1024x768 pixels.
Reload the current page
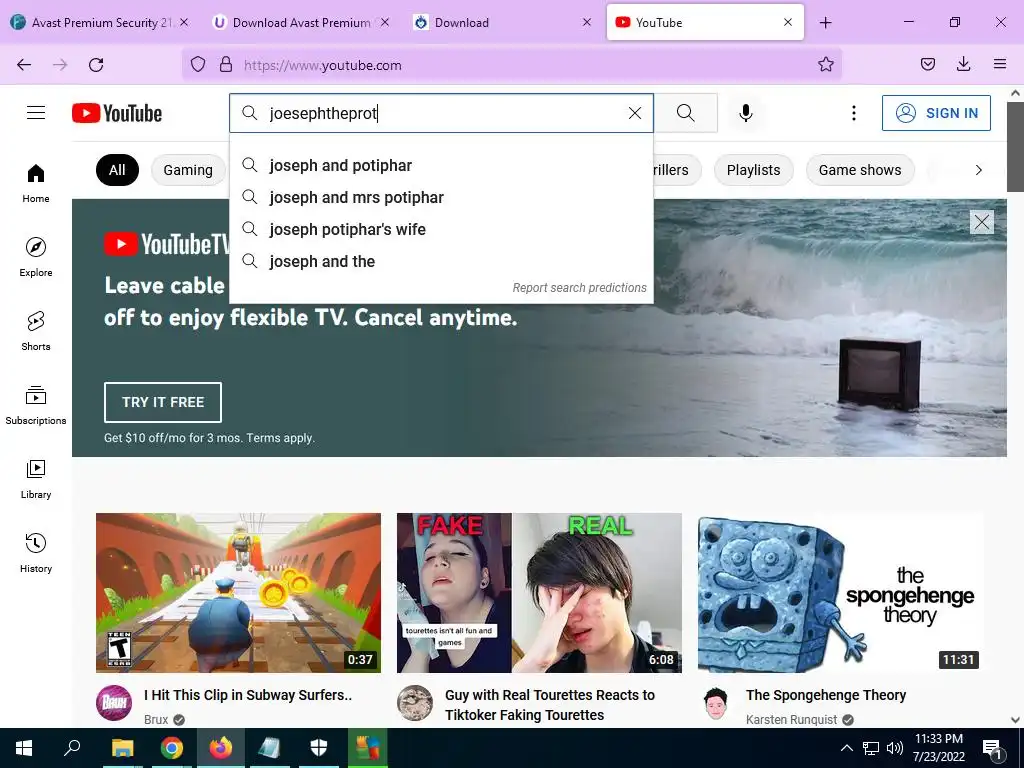coord(96,65)
